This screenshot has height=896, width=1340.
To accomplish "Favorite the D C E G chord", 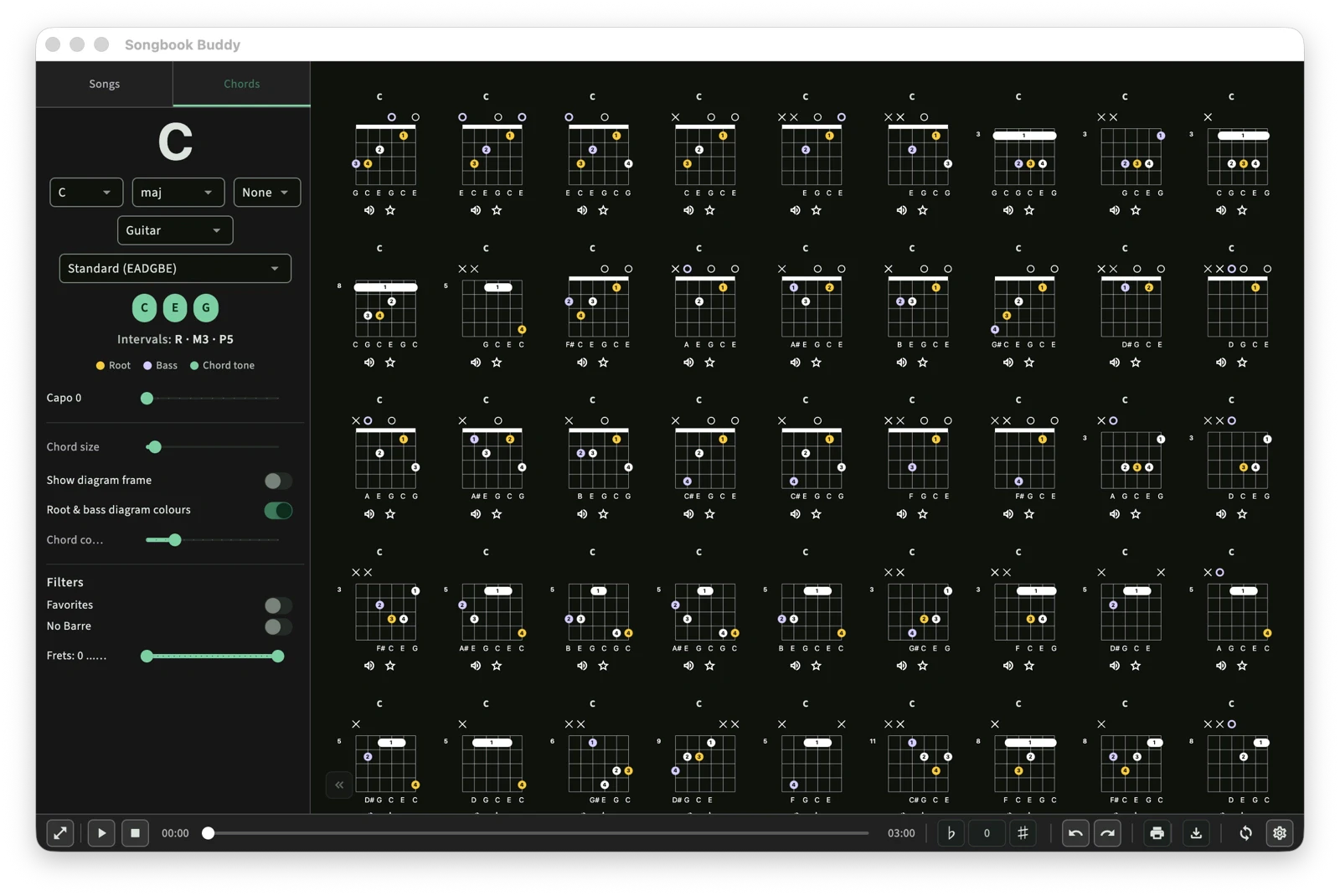I will [x=1242, y=514].
